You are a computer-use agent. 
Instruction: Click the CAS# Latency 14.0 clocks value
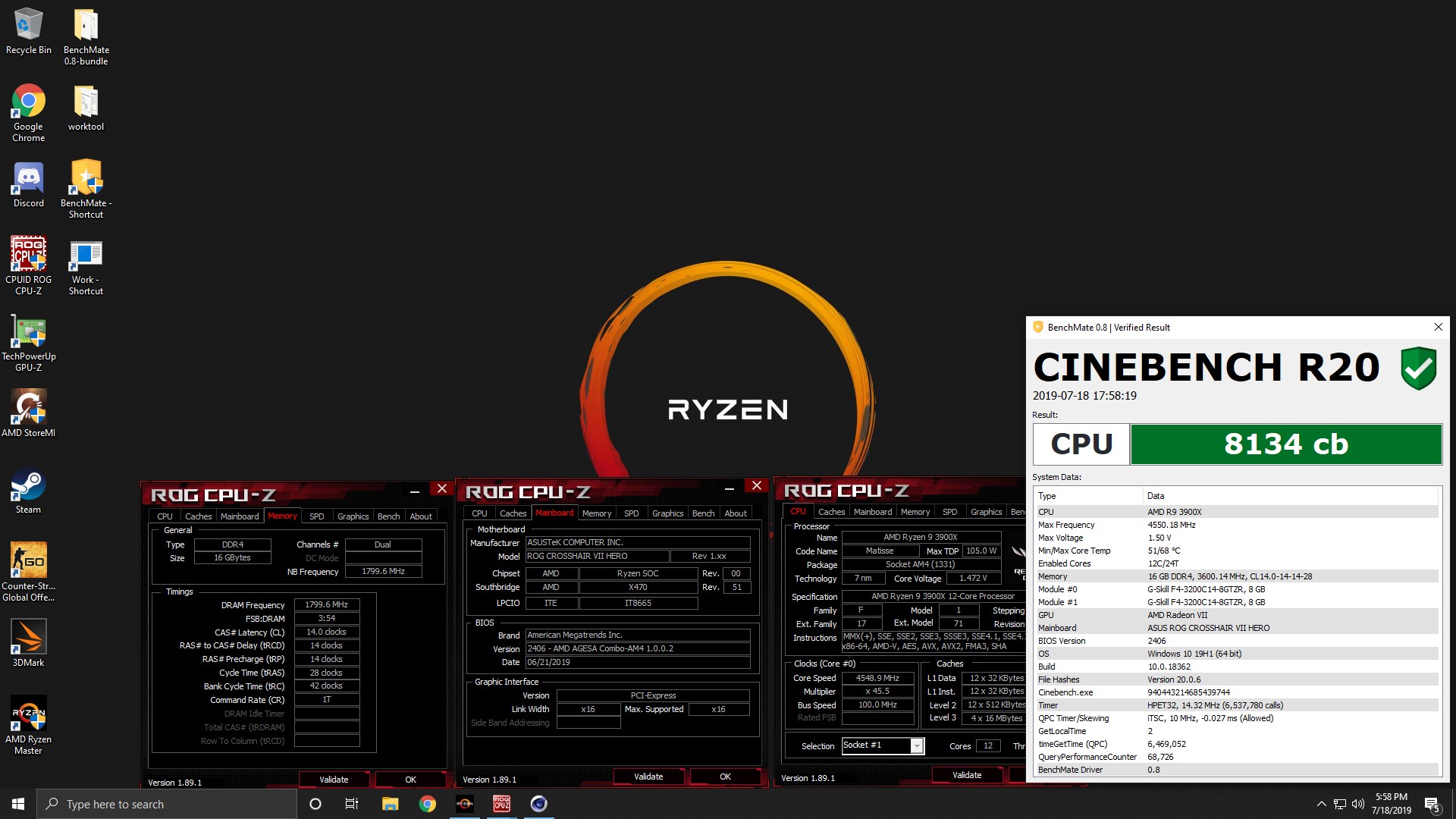click(x=327, y=632)
